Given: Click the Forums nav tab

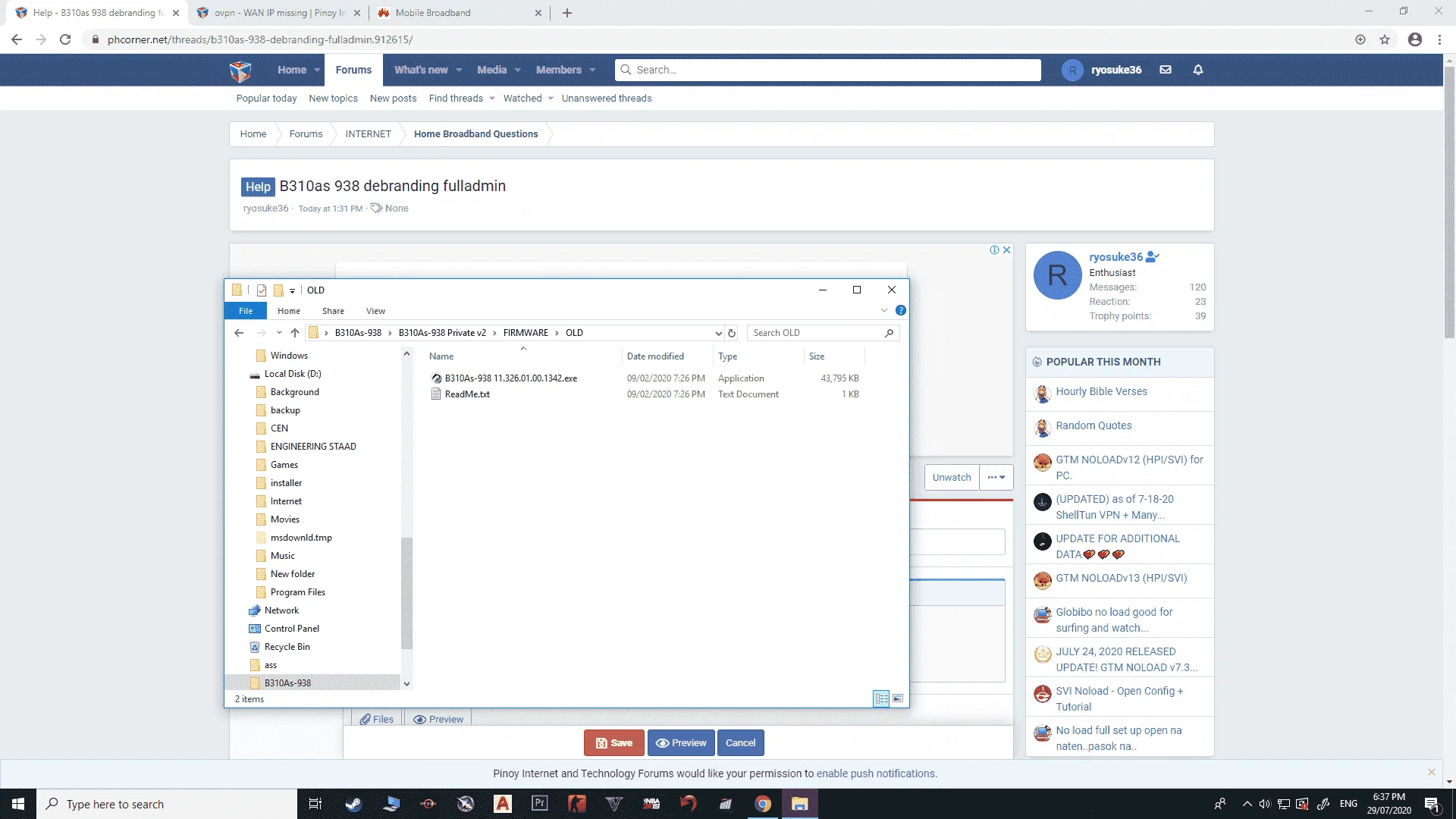Looking at the screenshot, I should click(353, 70).
